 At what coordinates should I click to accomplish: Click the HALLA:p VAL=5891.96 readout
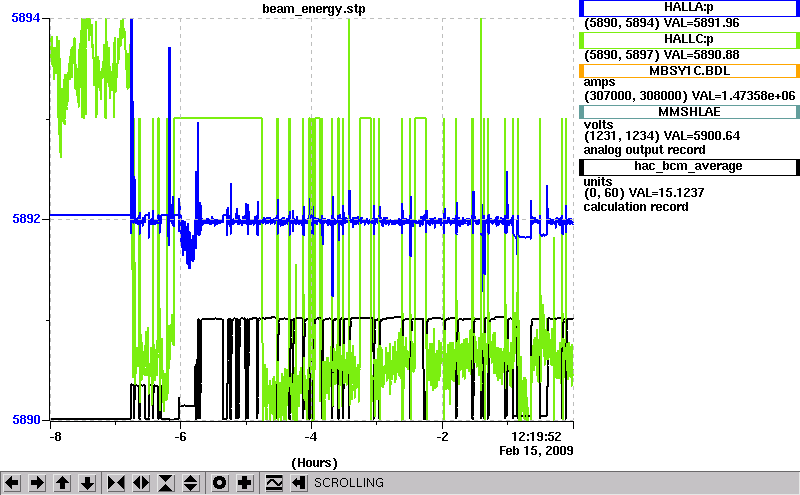click(662, 23)
